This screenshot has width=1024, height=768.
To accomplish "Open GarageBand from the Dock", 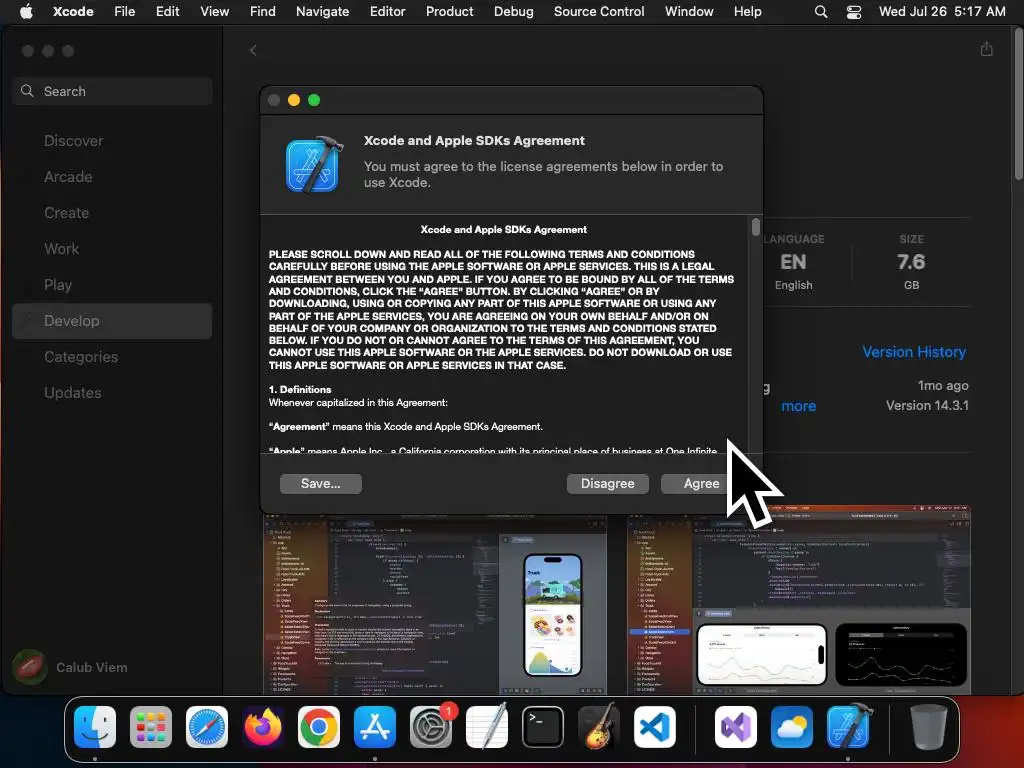I will [x=599, y=726].
